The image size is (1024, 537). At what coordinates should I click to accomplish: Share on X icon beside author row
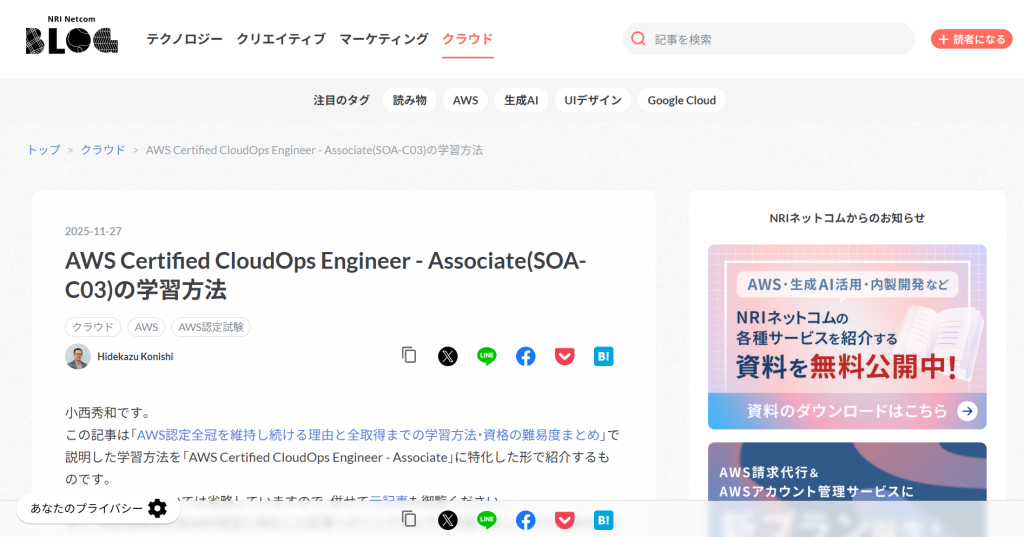click(447, 356)
